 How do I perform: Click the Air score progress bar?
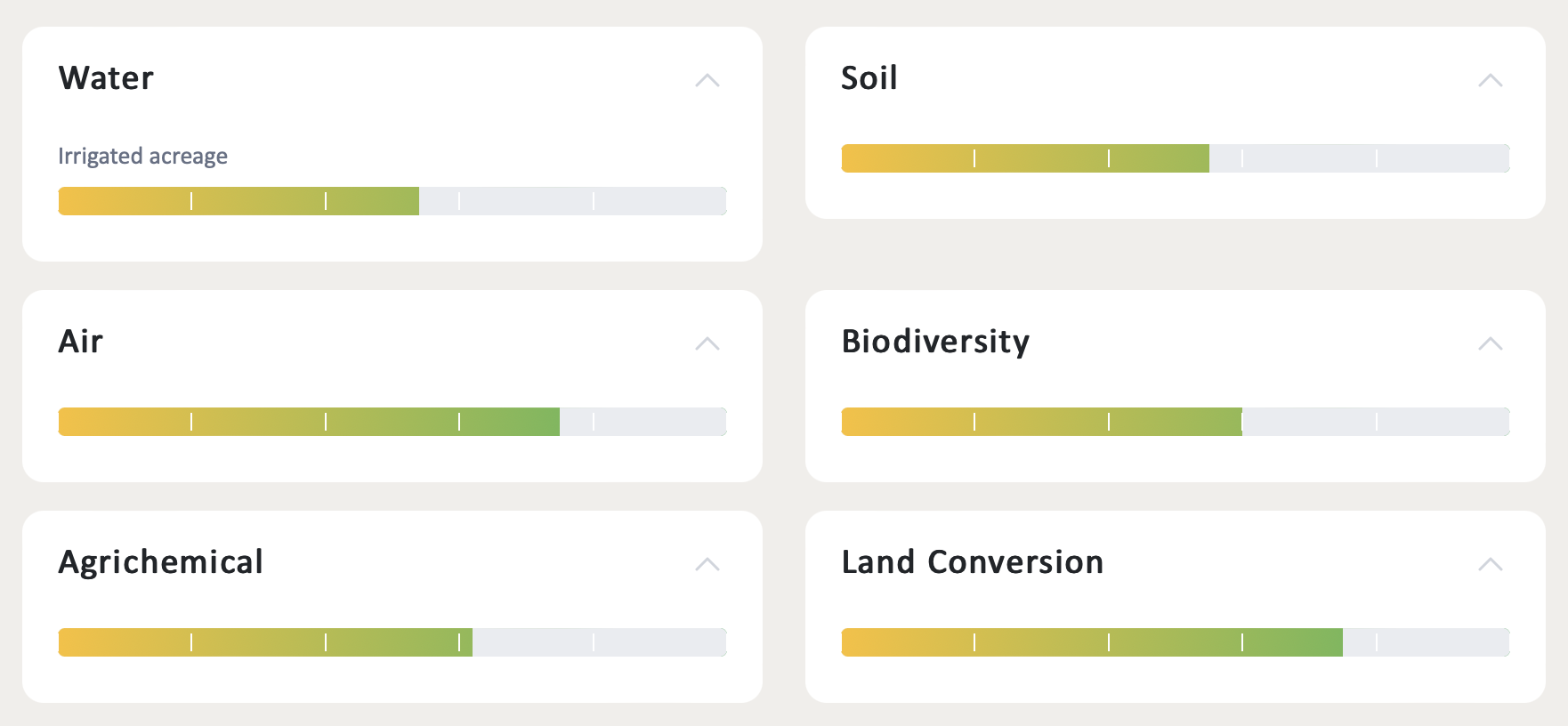392,422
